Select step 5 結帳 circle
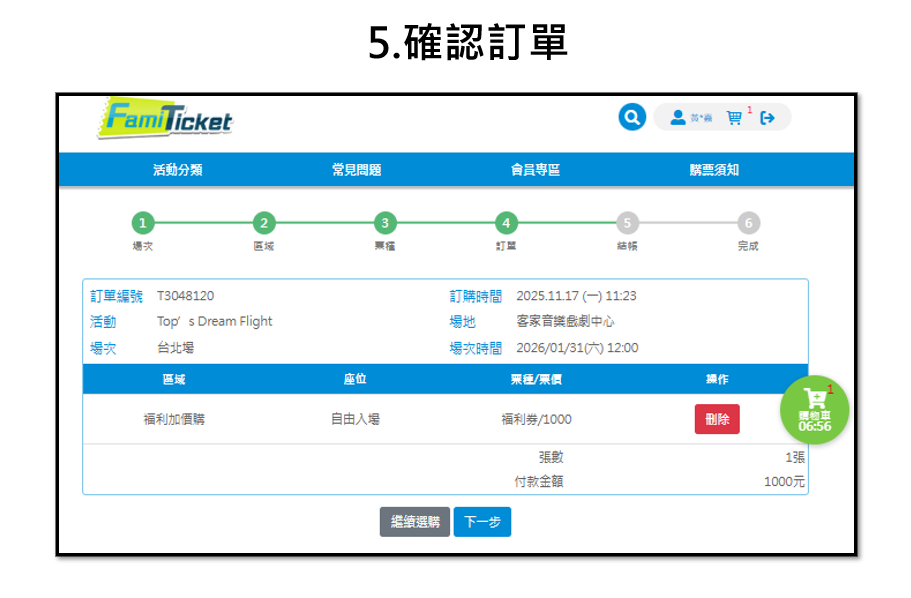 pos(627,223)
